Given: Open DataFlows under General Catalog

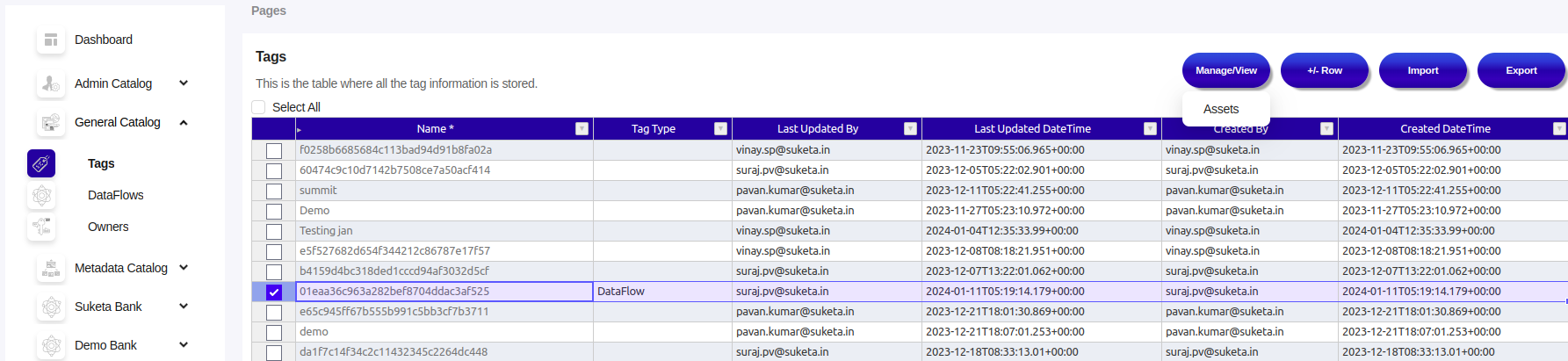Looking at the screenshot, I should [x=115, y=195].
